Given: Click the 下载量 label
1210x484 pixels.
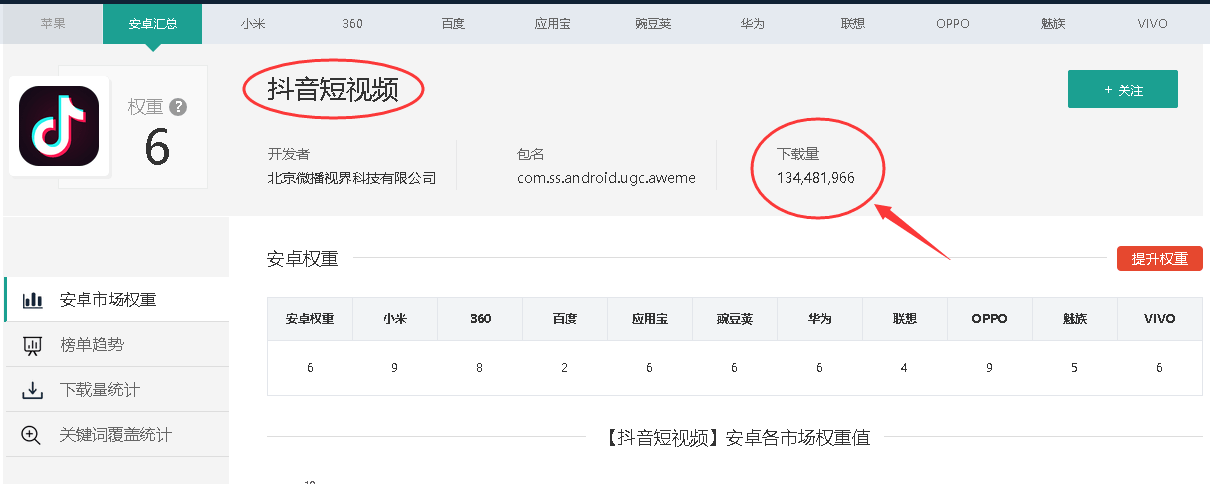Looking at the screenshot, I should (x=798, y=154).
